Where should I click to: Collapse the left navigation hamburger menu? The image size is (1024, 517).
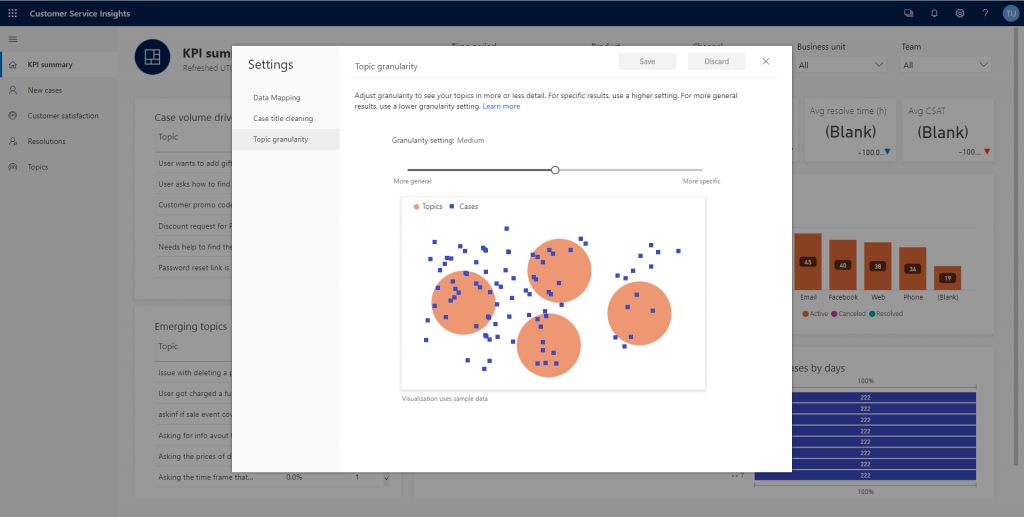pos(12,39)
